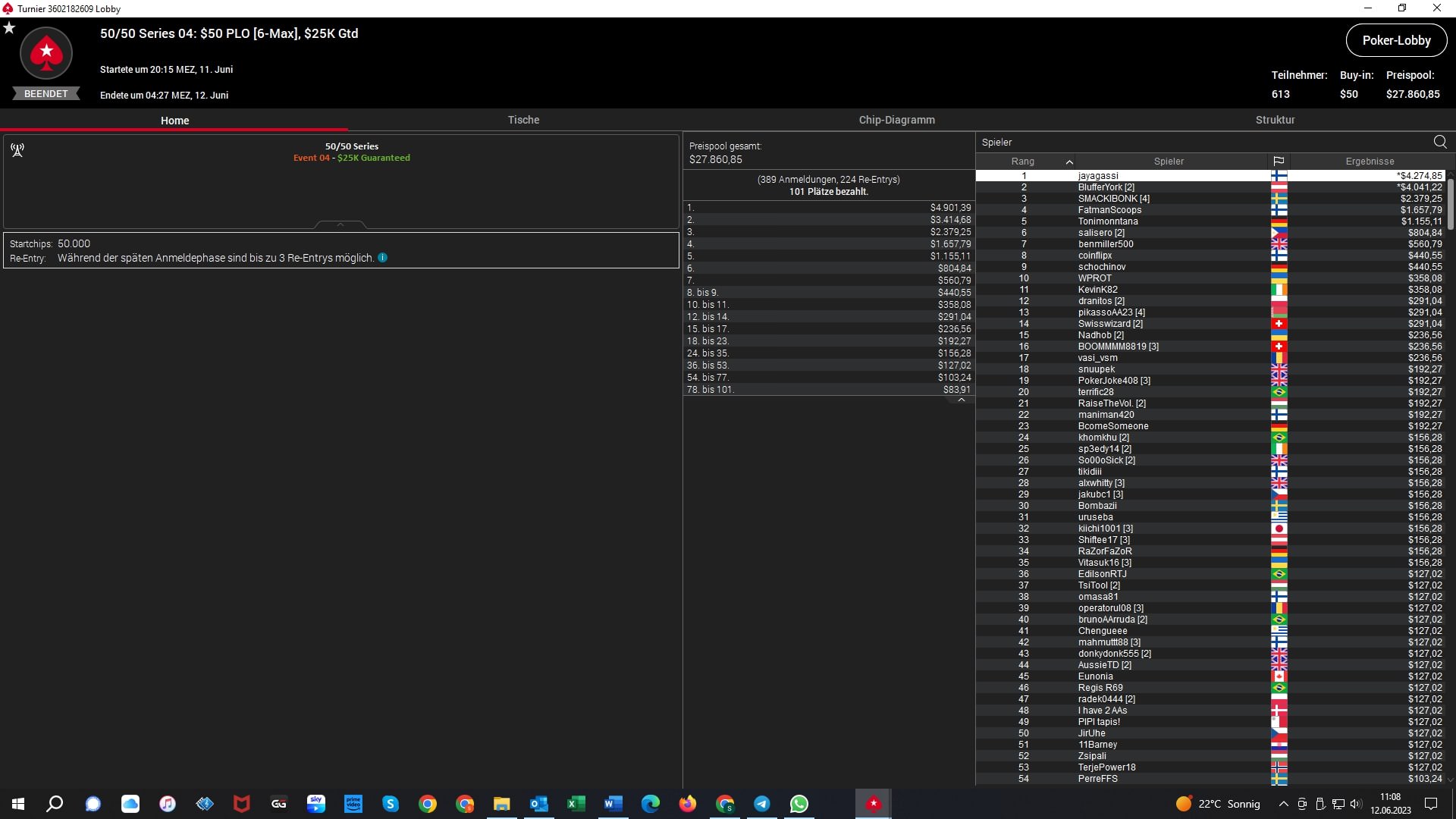This screenshot has height=819, width=1456.
Task: Select player row BlufferYork [2]
Action: (x=1210, y=187)
